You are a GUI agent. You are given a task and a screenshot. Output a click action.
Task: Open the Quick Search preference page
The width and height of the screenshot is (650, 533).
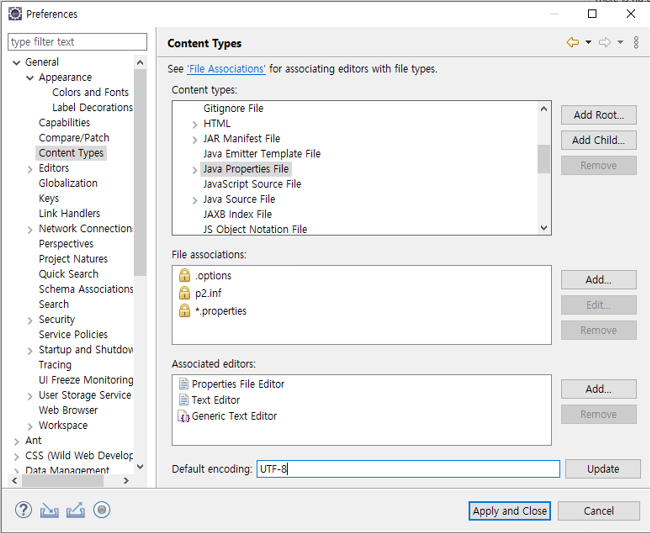68,274
